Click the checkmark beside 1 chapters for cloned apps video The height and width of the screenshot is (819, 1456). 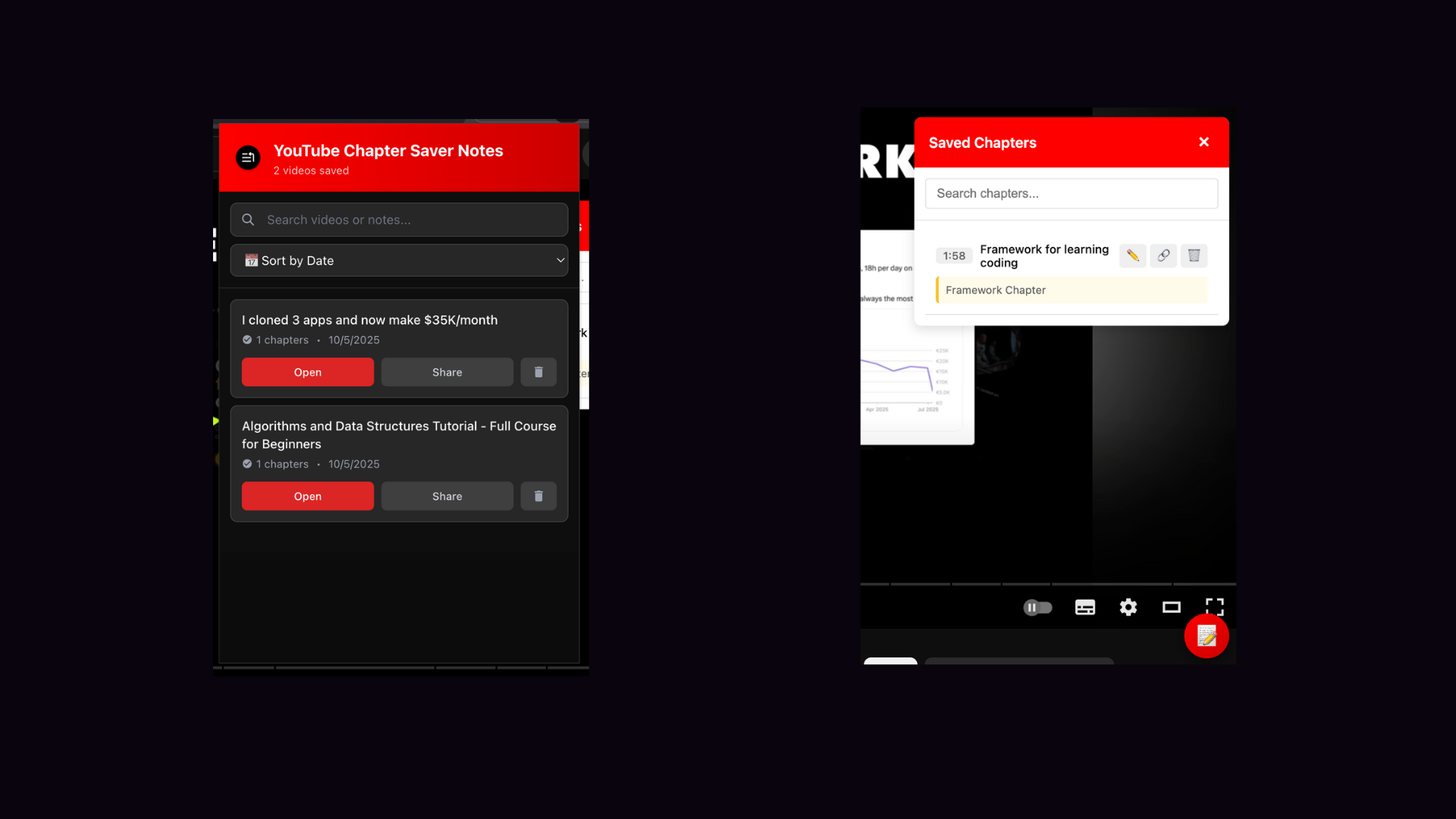click(x=246, y=340)
